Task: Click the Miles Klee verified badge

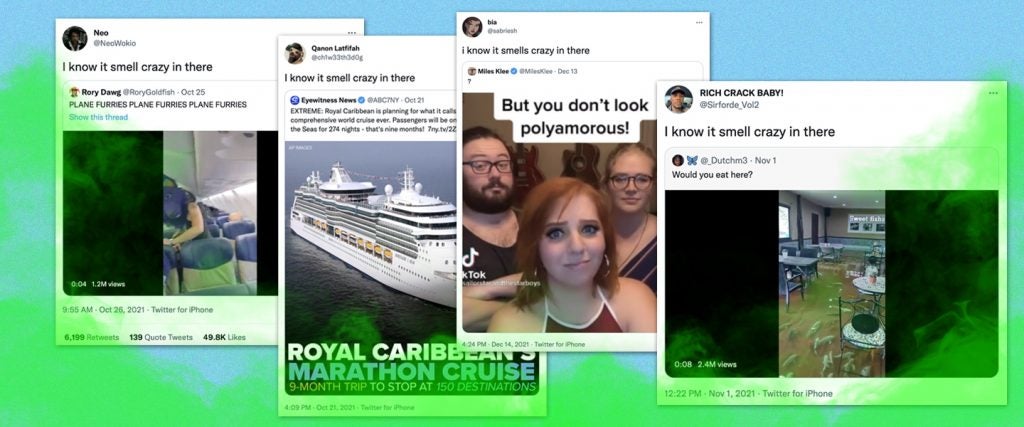Action: (x=513, y=71)
